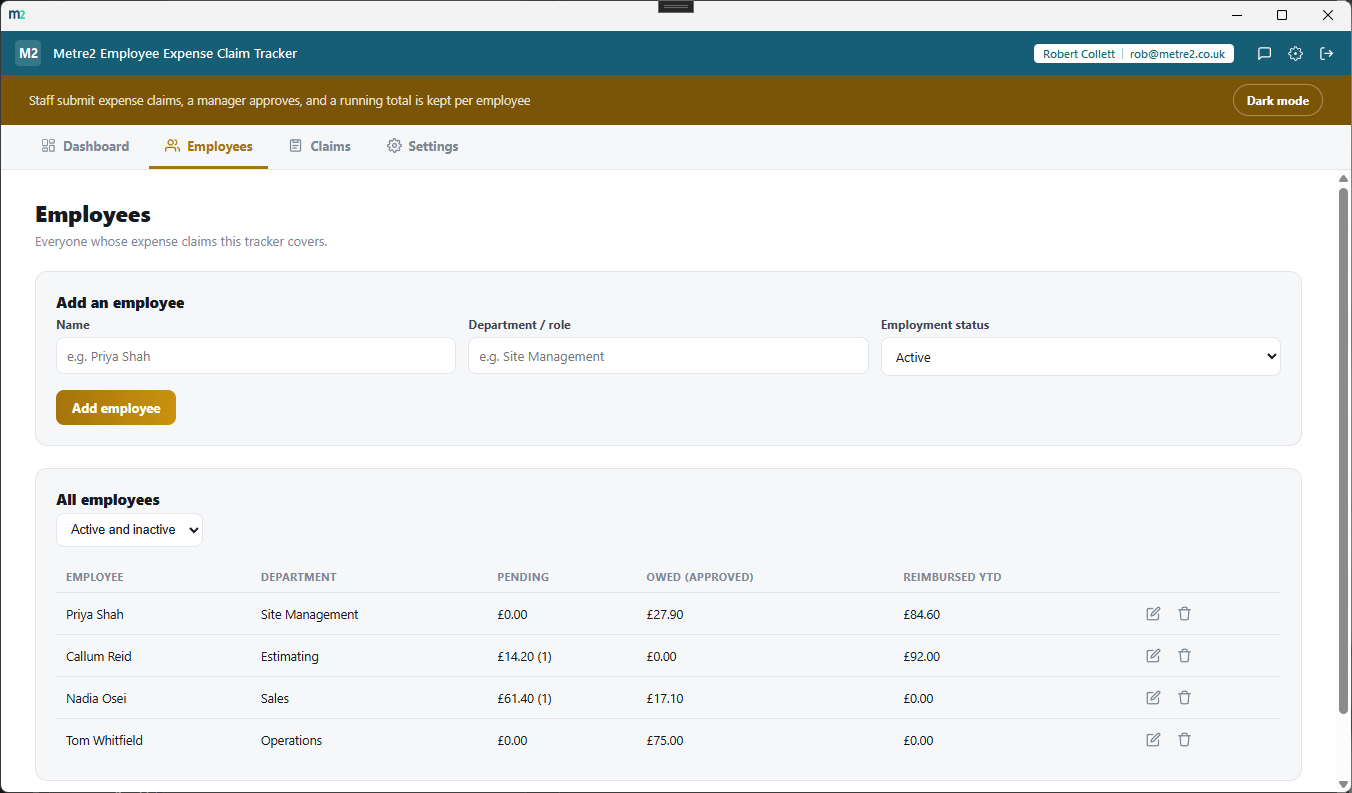Open the Settings tab

423,146
